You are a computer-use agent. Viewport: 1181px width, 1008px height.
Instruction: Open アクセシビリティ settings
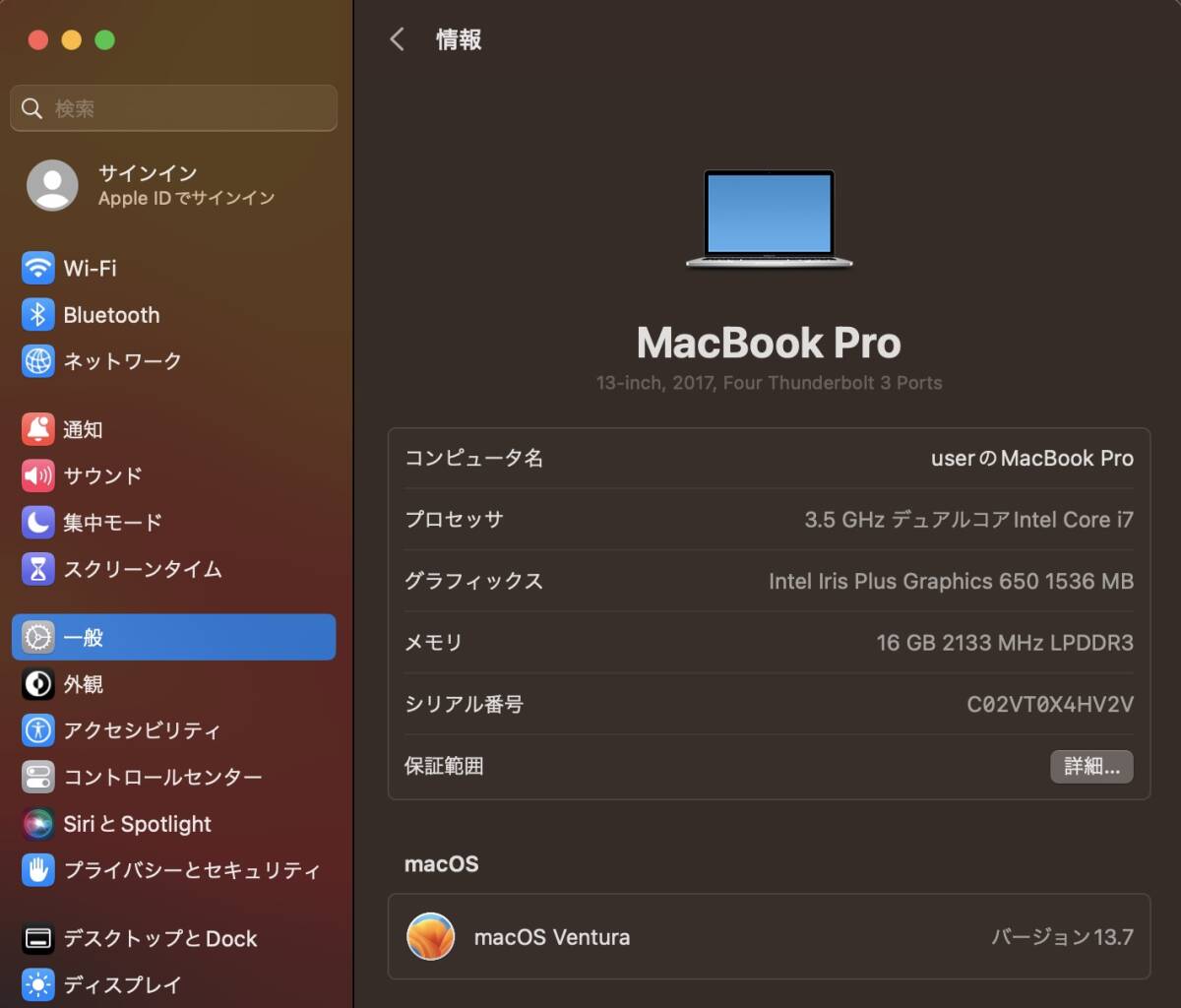point(173,730)
